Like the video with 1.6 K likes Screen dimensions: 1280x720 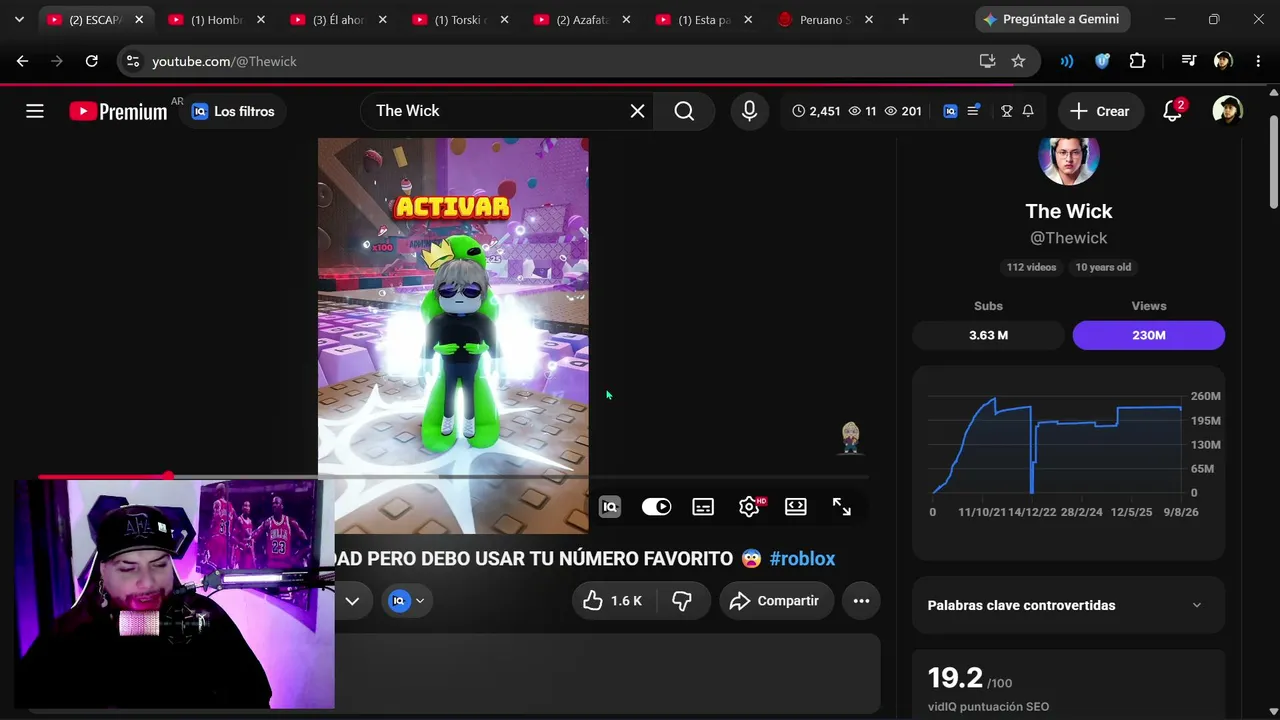tap(612, 601)
